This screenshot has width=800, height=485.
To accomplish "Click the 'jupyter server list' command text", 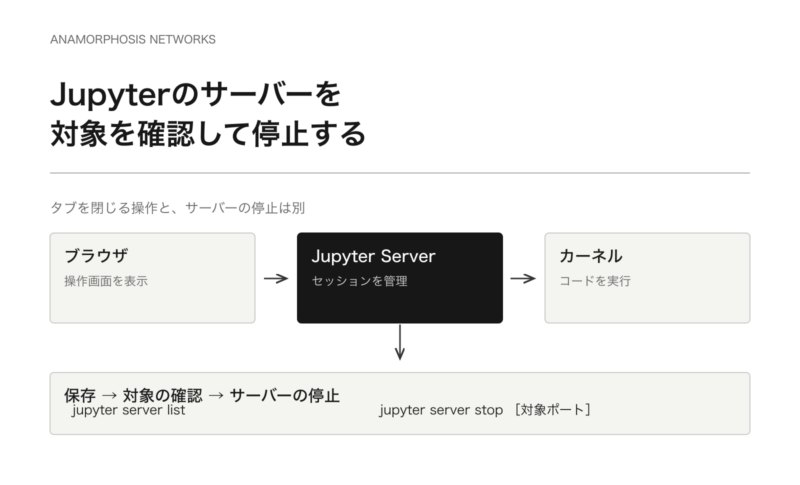I will (x=129, y=411).
